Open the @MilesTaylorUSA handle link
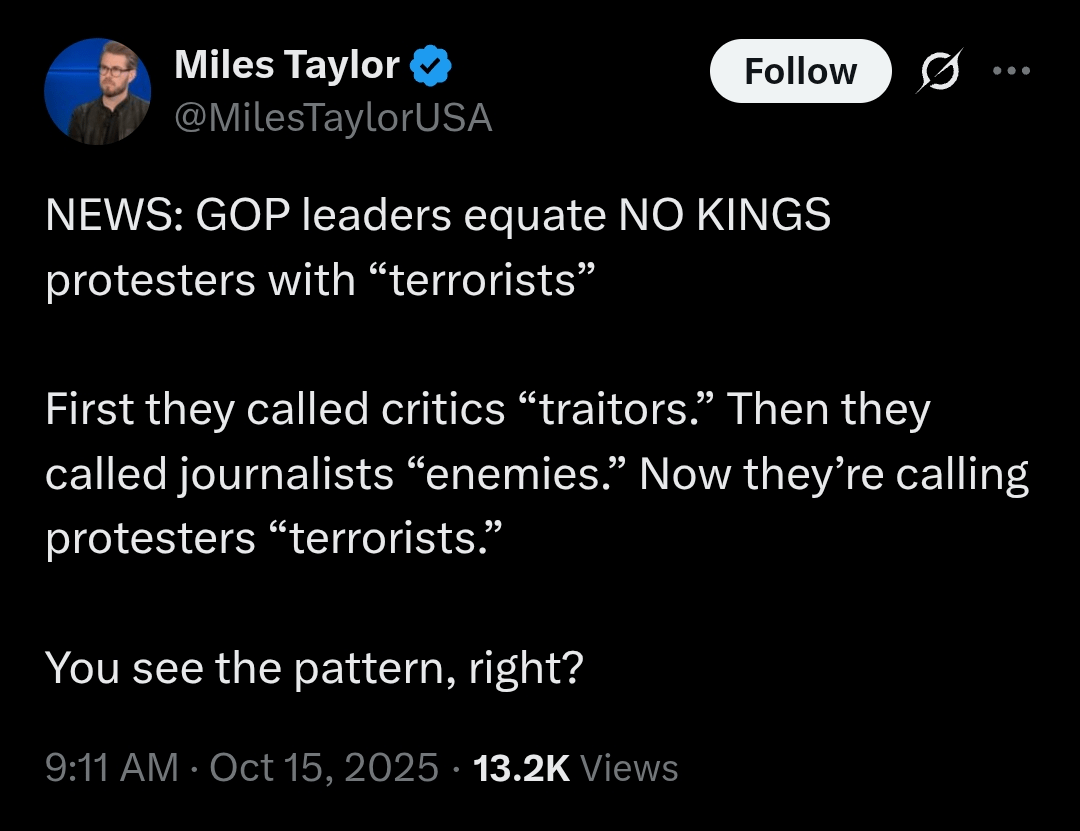The image size is (1080, 831). click(x=333, y=118)
